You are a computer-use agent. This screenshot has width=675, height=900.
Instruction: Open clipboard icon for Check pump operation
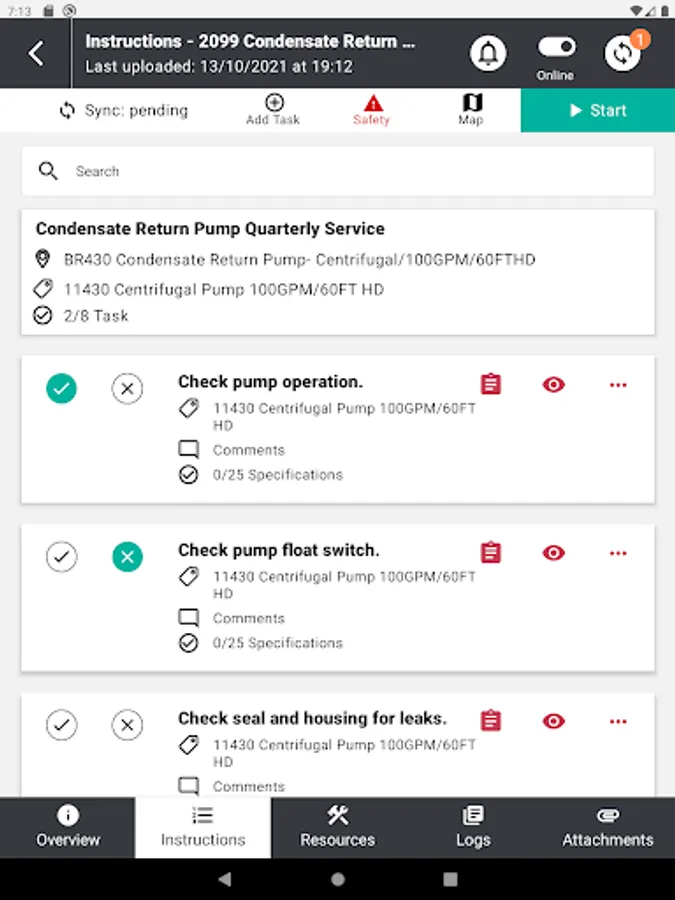click(x=490, y=384)
